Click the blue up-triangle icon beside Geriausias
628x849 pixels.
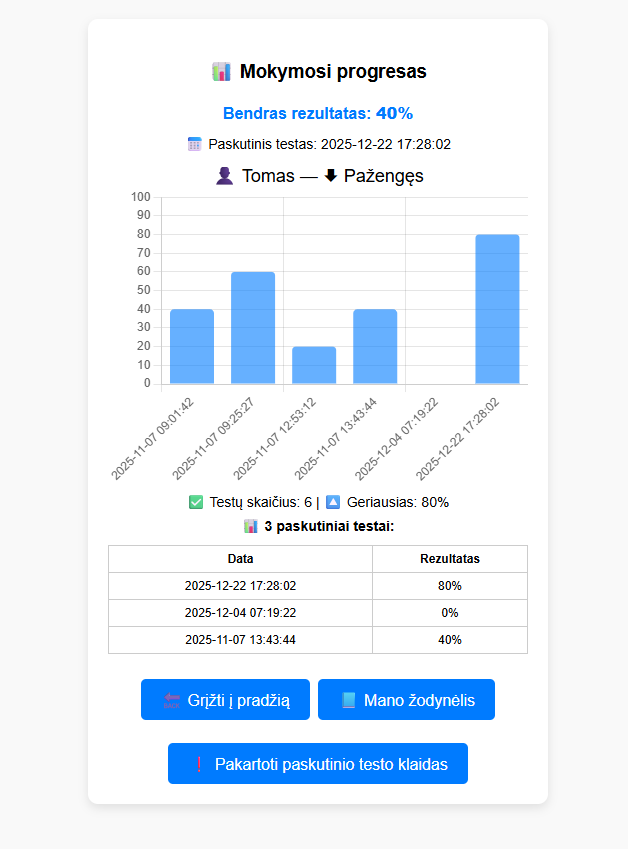(x=333, y=502)
